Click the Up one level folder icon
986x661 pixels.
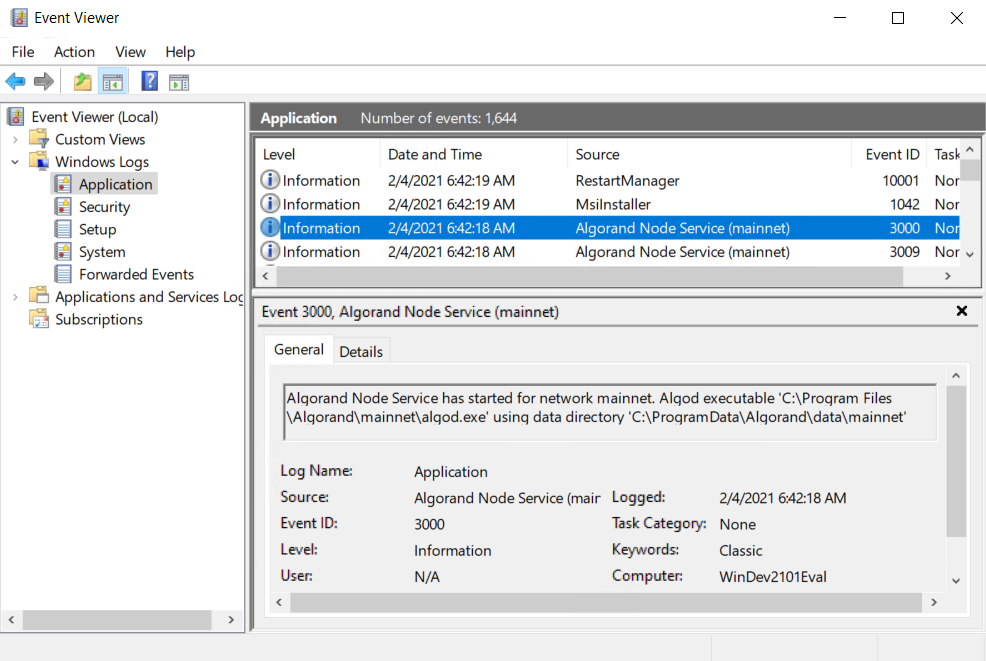82,82
